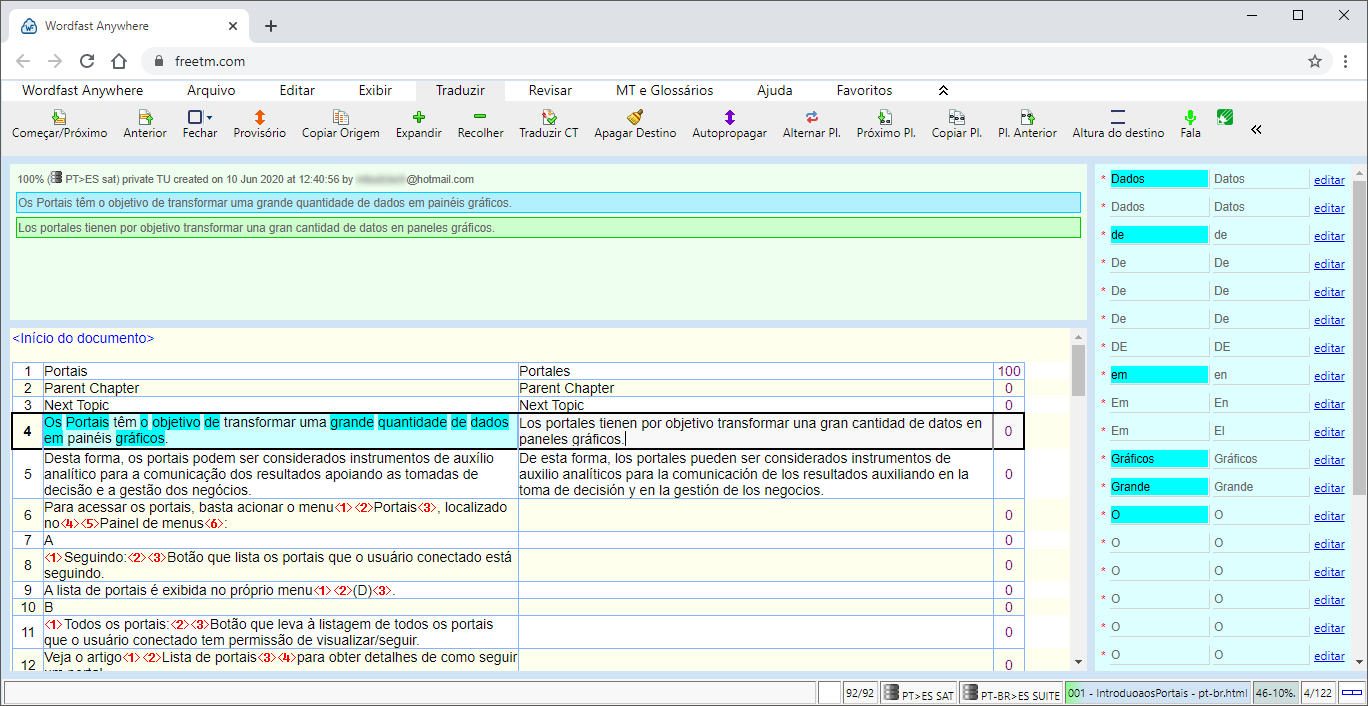
Task: Click editar for the Gráficos entry
Action: pos(1329,460)
